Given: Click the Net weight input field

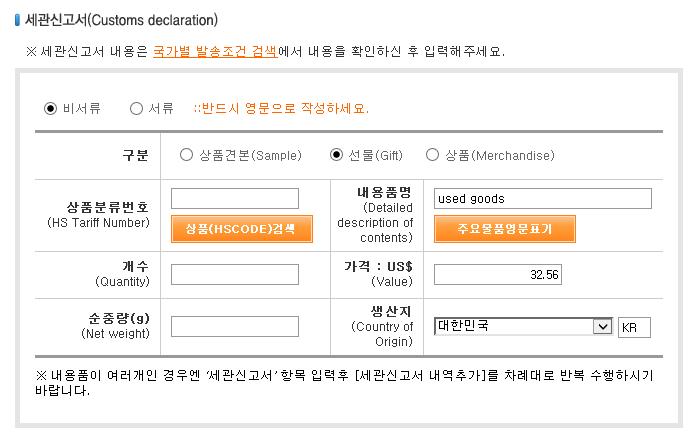Looking at the screenshot, I should (235, 326).
